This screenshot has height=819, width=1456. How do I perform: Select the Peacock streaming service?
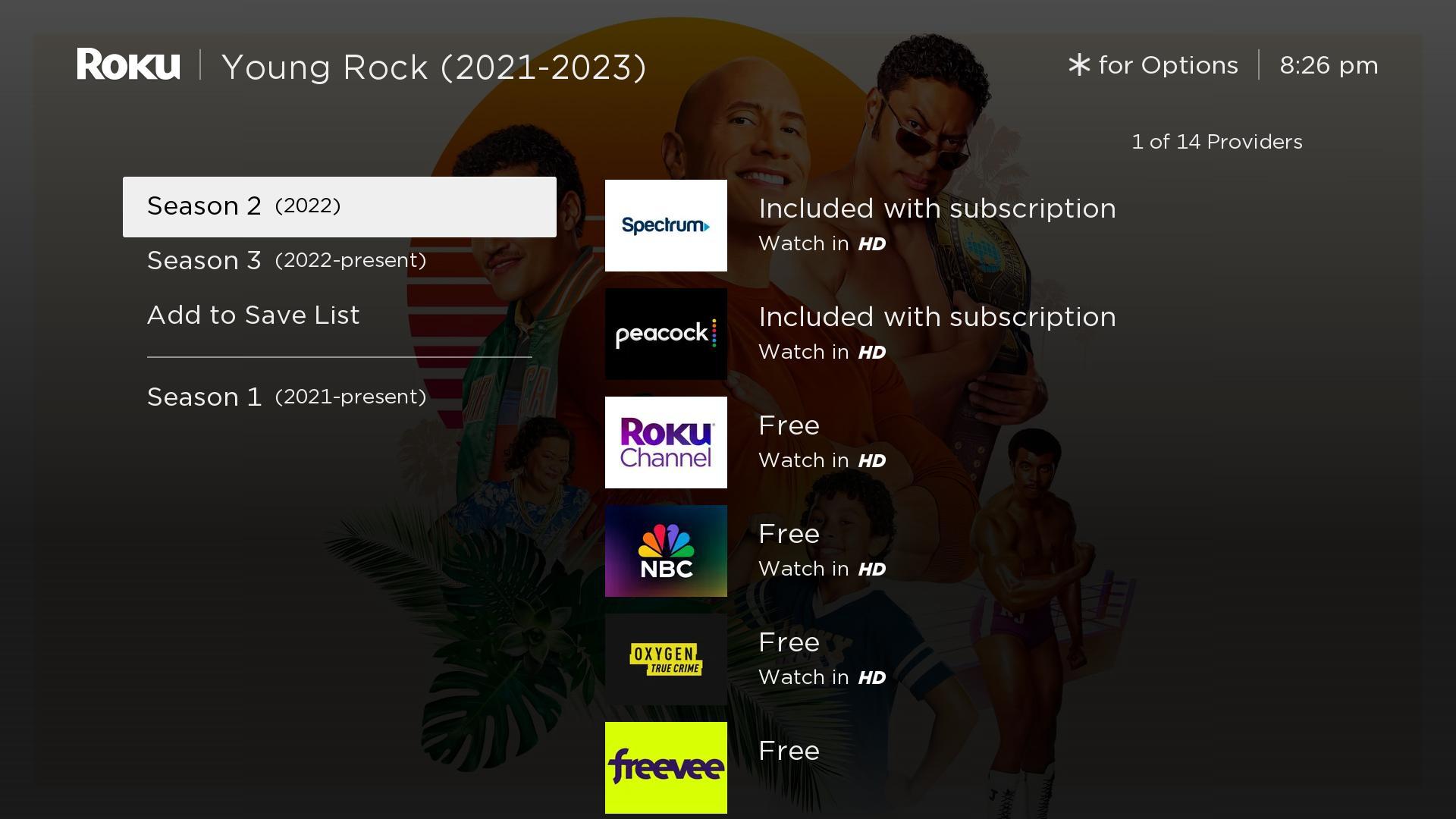[x=666, y=334]
